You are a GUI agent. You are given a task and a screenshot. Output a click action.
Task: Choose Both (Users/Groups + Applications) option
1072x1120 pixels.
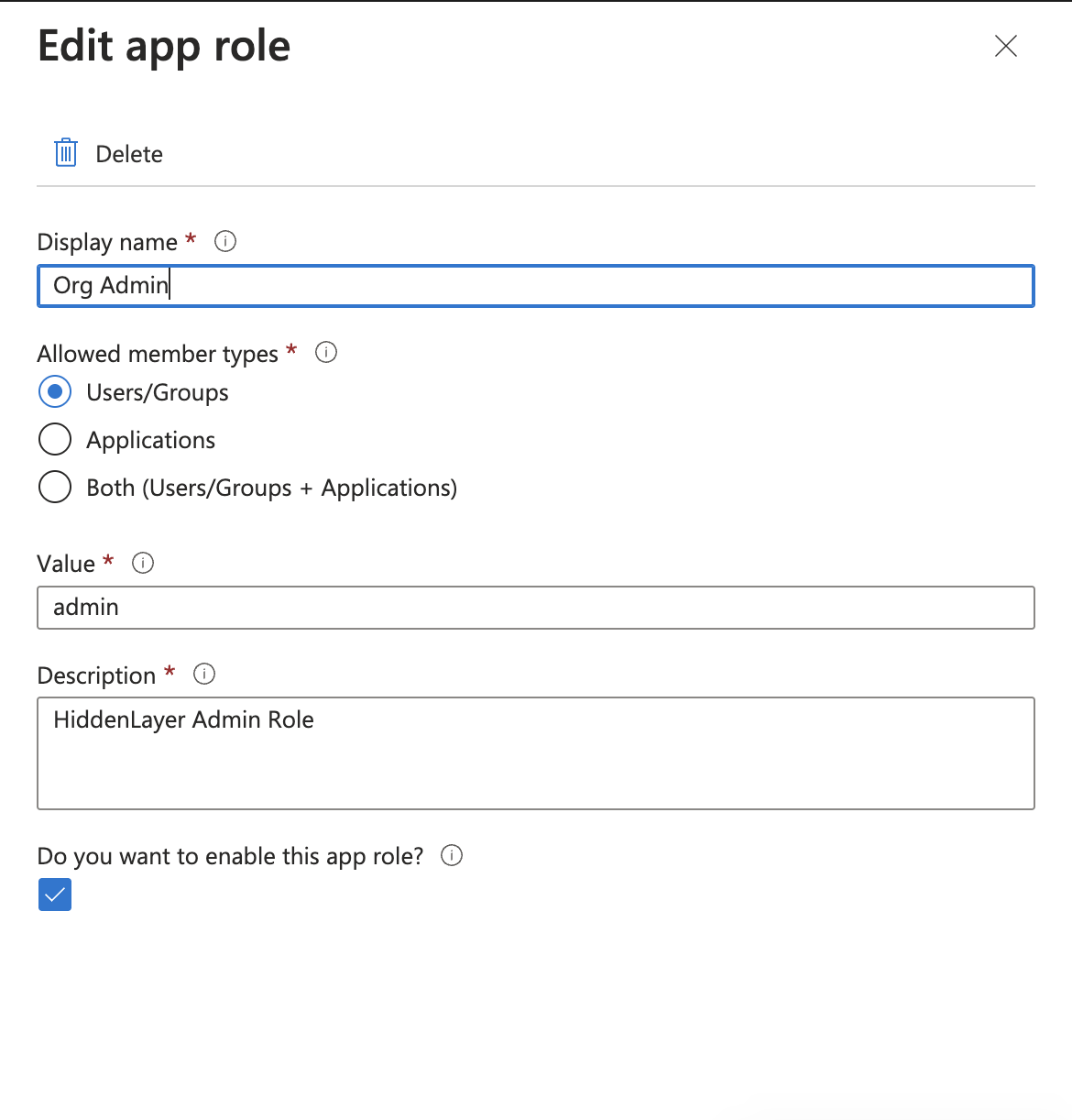[55, 487]
